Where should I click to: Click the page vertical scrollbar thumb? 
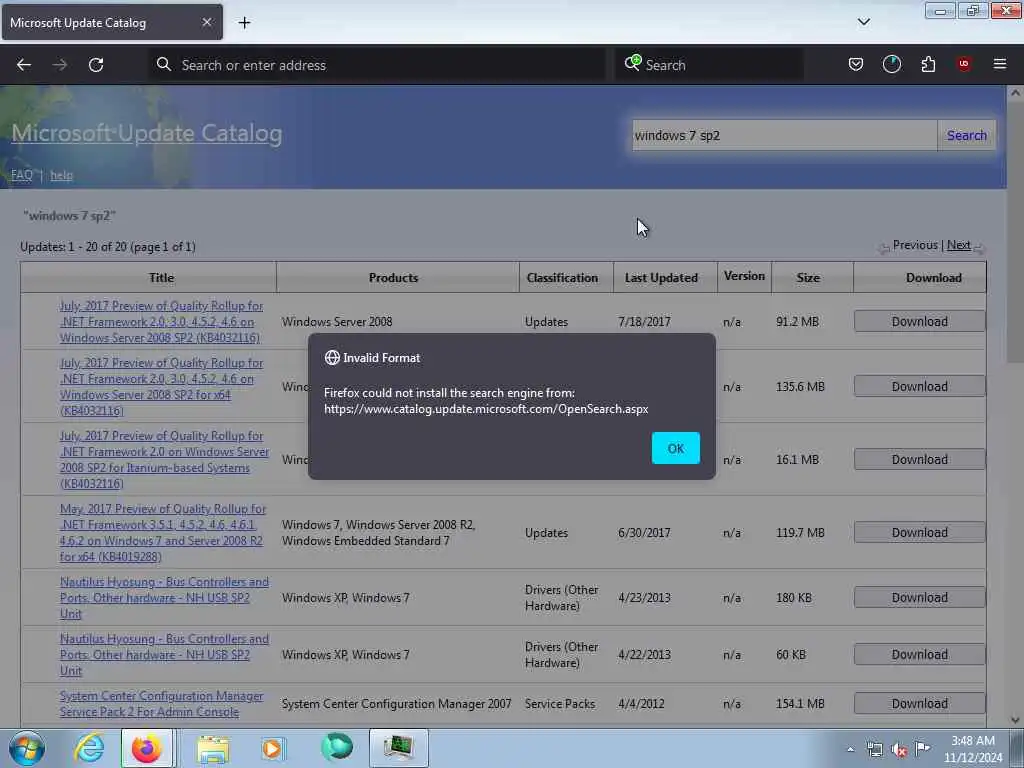(1015, 232)
